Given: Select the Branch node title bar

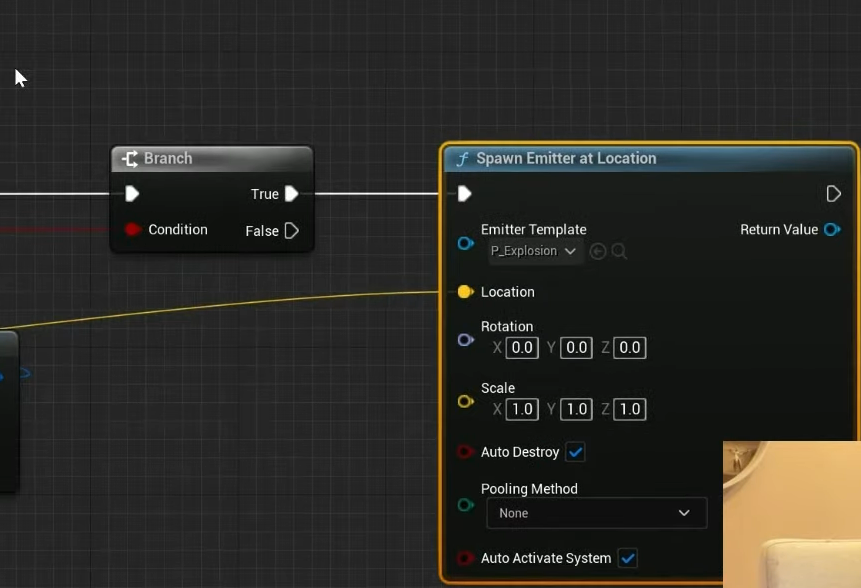Looking at the screenshot, I should point(211,158).
